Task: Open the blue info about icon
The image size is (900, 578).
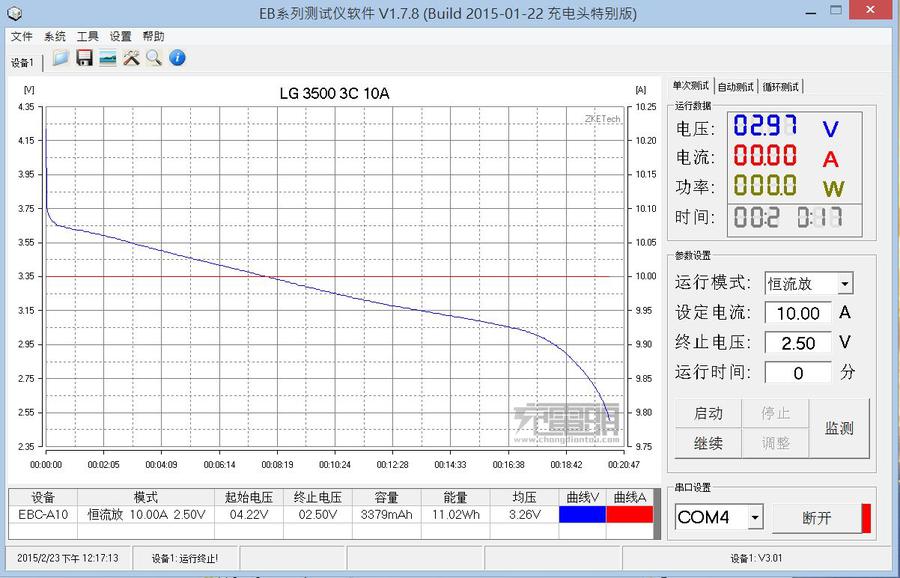Action: 177,58
